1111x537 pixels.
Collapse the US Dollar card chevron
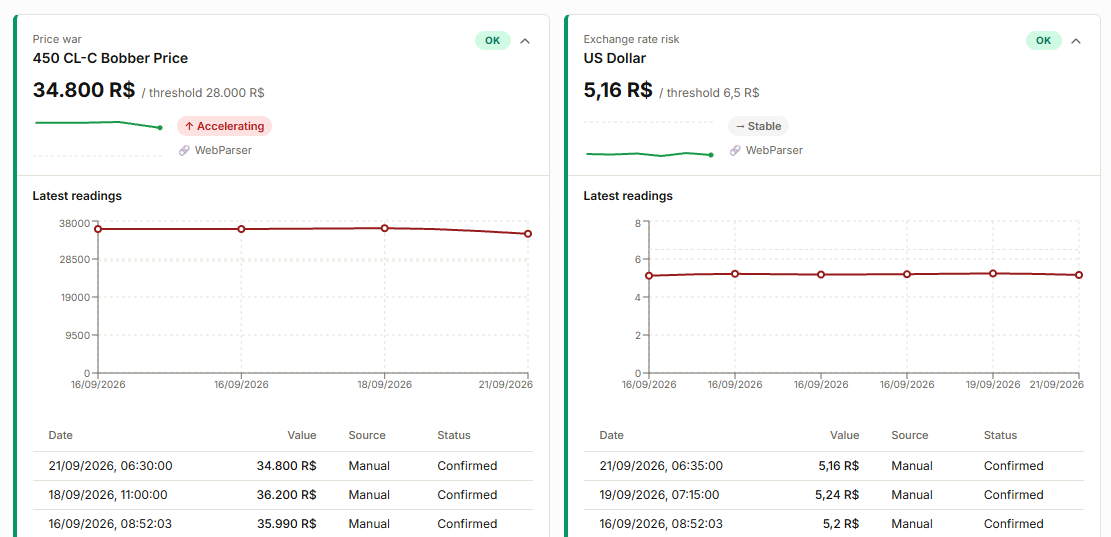click(x=1076, y=41)
